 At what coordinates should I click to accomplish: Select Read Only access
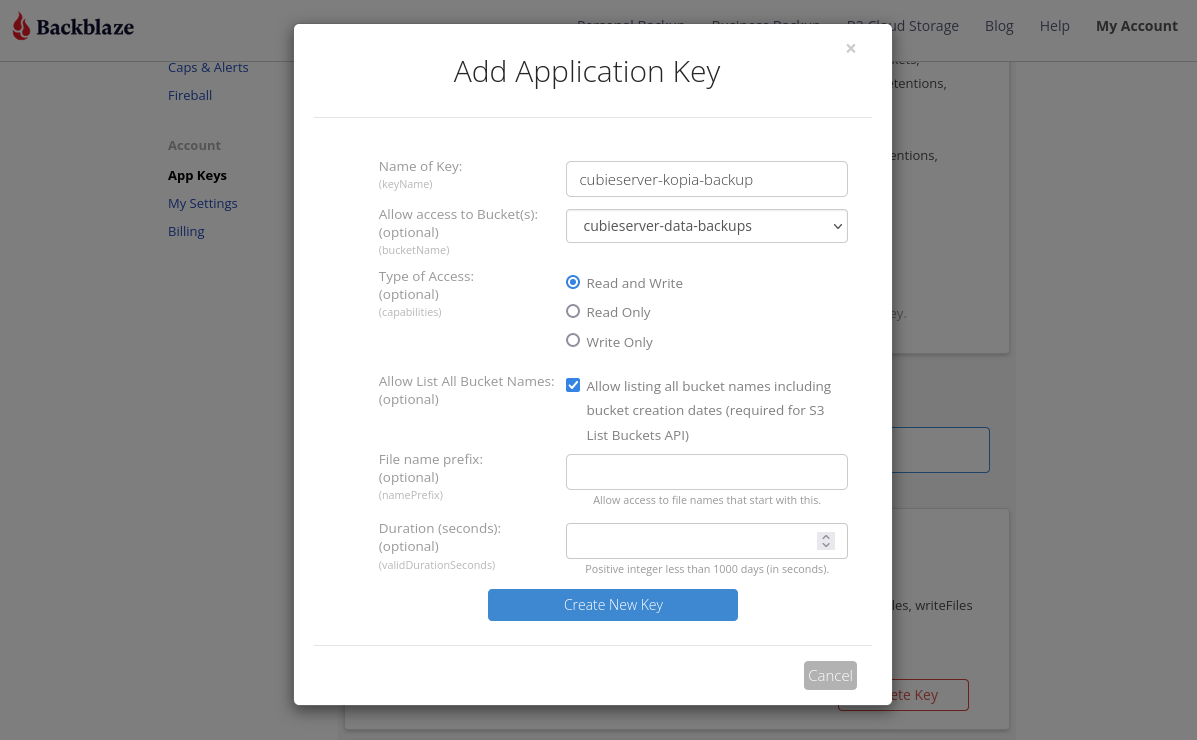click(x=573, y=311)
